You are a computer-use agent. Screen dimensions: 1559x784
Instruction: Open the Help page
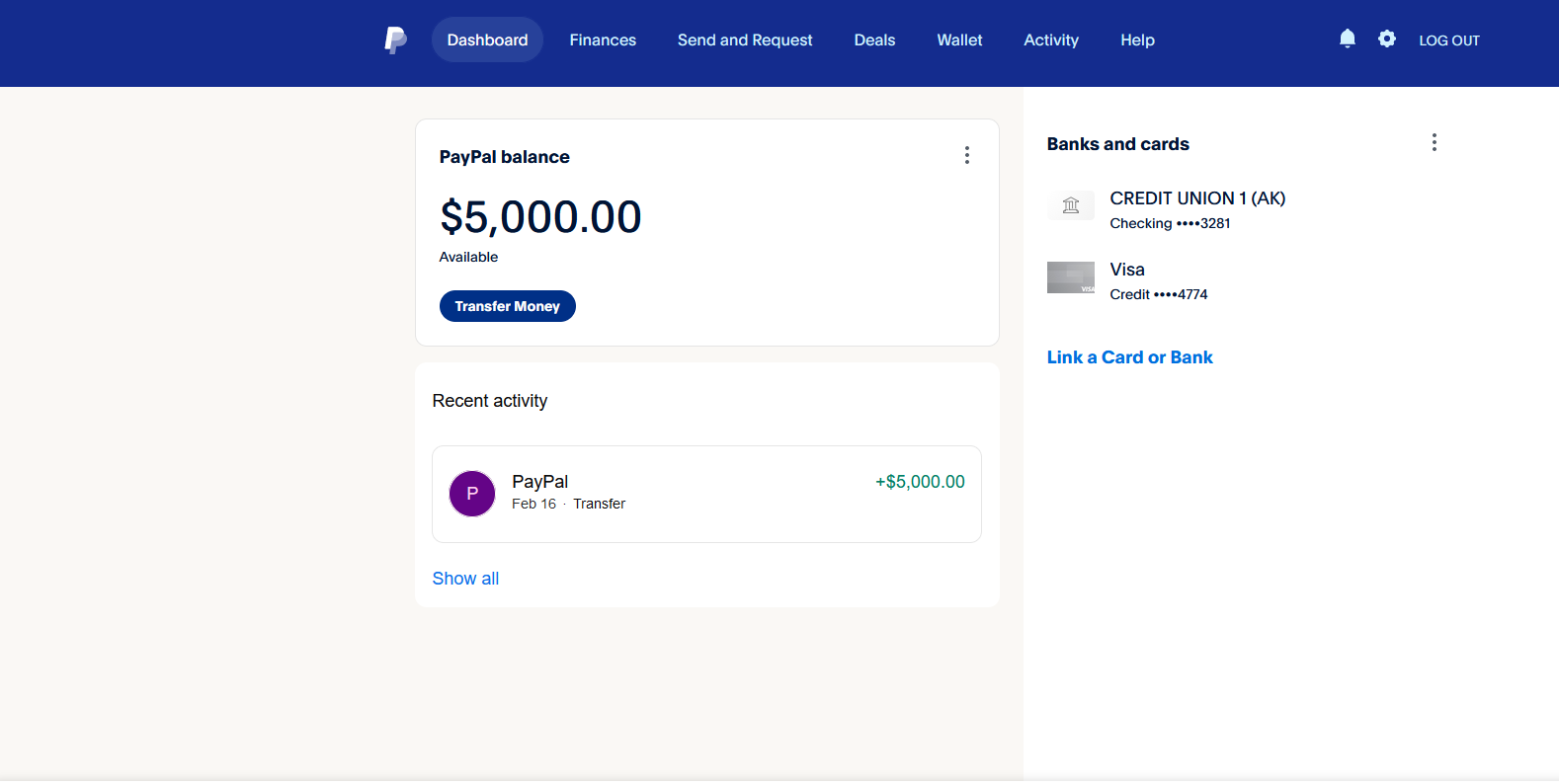coord(1137,39)
